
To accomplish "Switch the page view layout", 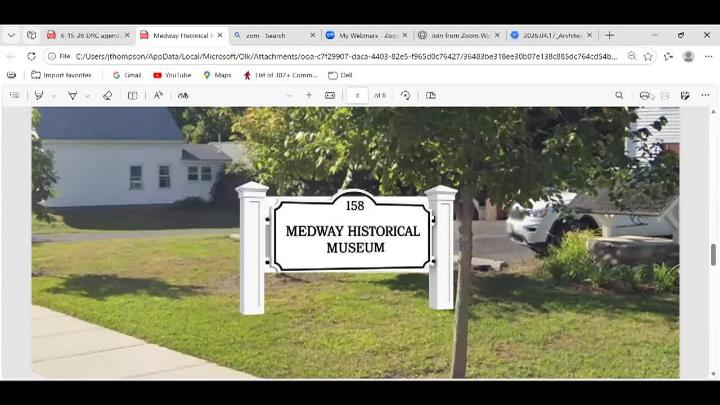I will point(431,96).
